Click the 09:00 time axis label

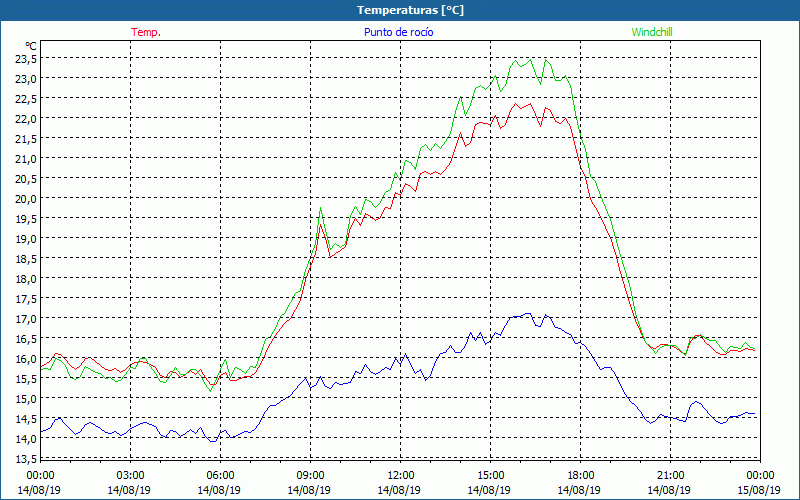pyautogui.click(x=311, y=475)
